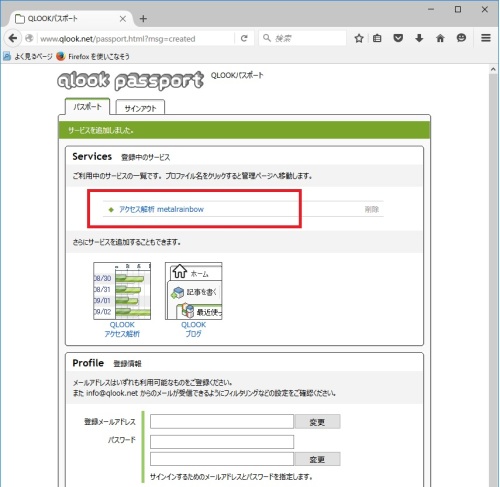The image size is (500, 487).
Task: Click the green サービスを追加しました notification
Action: (x=244, y=130)
